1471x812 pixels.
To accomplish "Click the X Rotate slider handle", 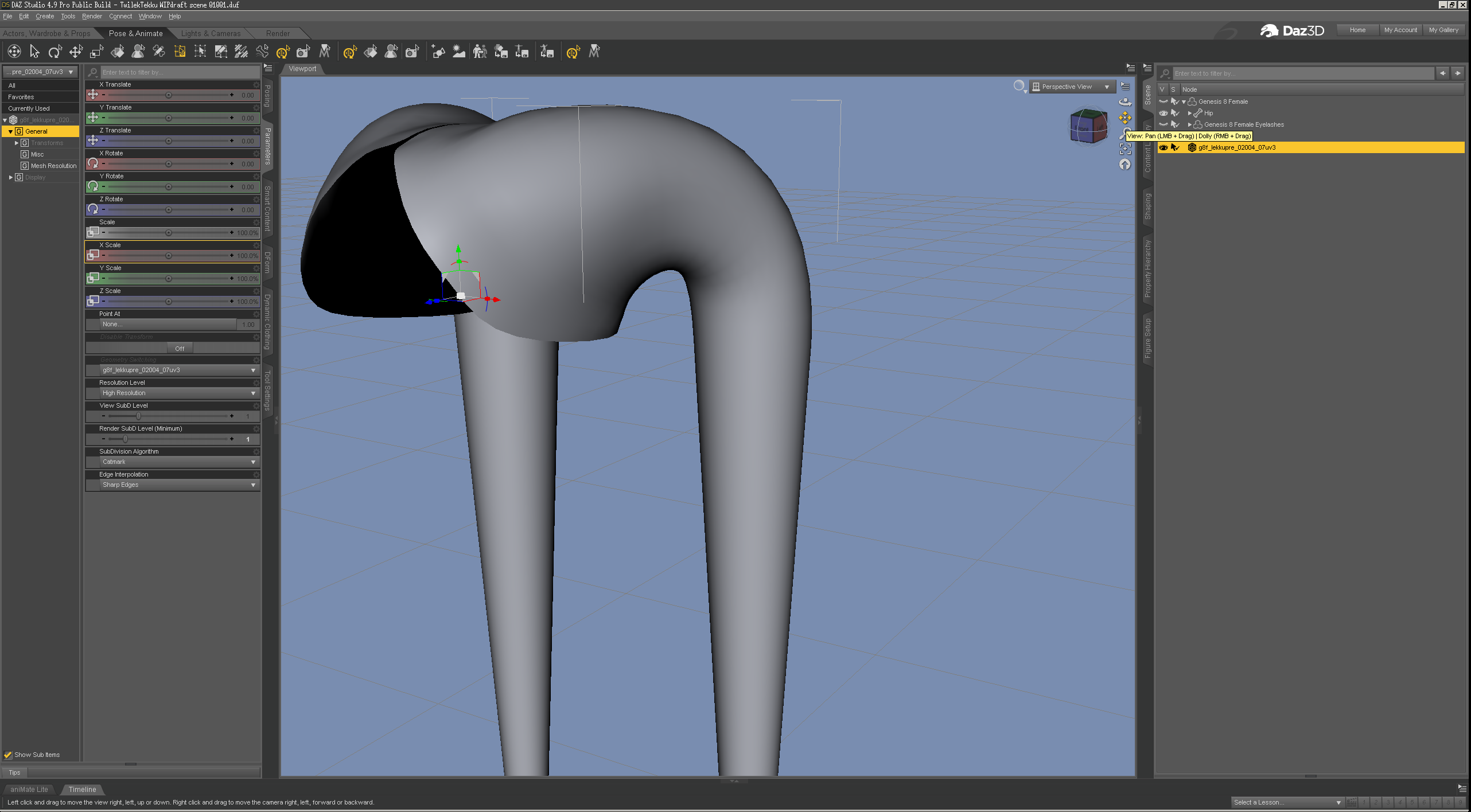I will (169, 164).
